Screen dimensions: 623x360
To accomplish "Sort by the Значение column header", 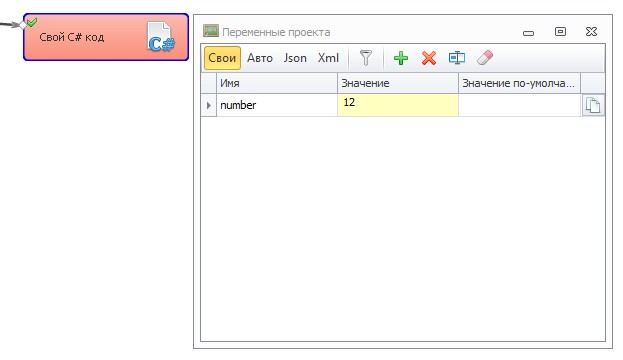I will 398,83.
